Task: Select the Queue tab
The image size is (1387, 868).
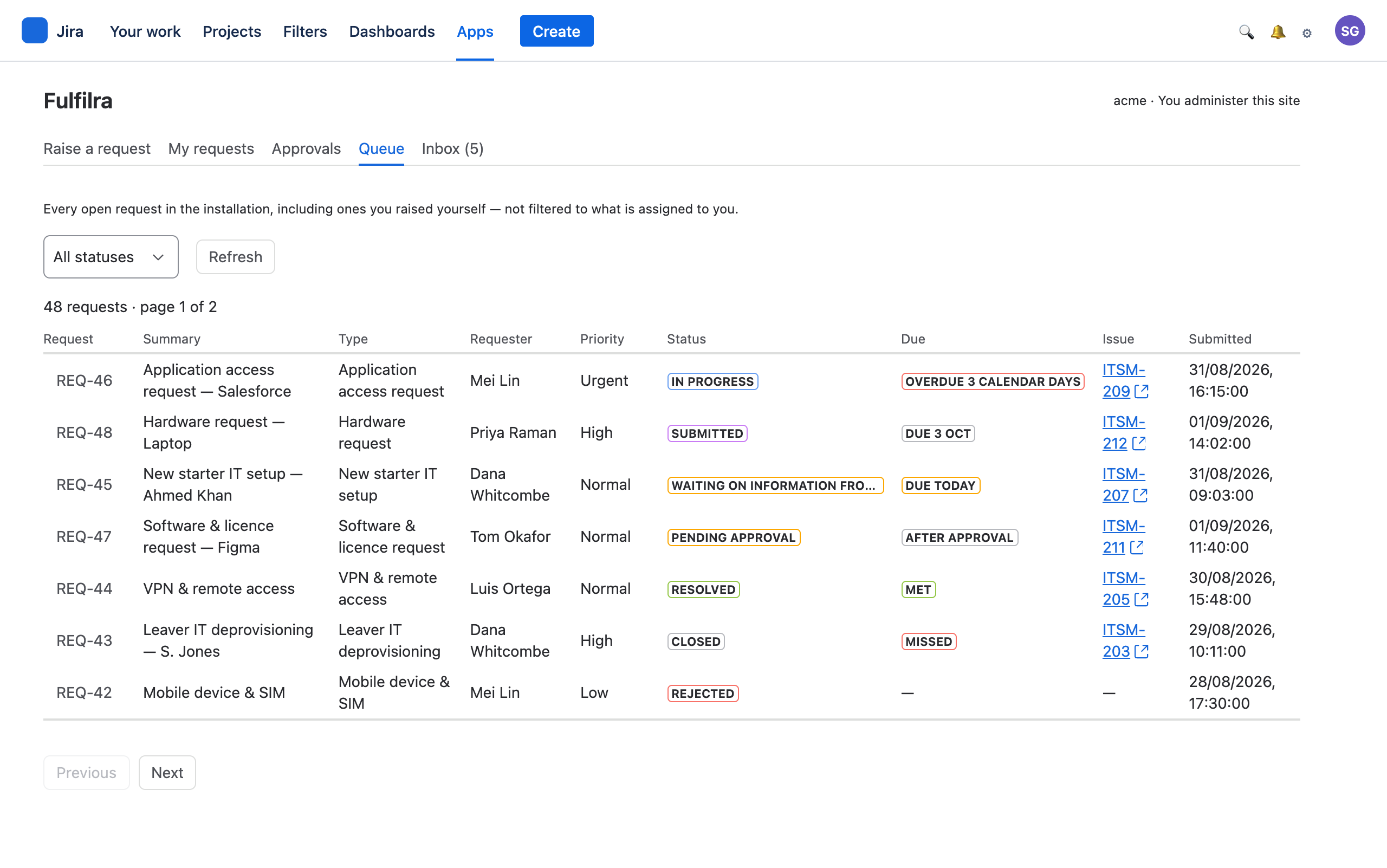Action: [381, 148]
